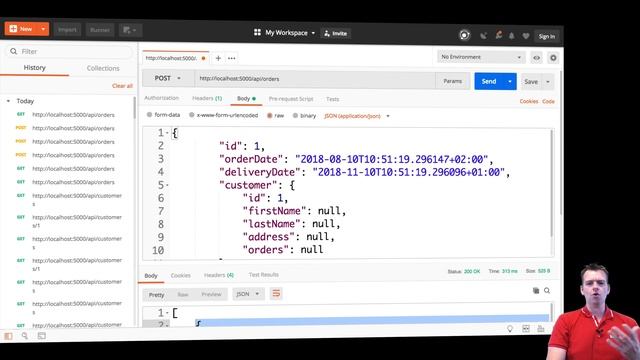Screen dimensions: 640x360
Task: Click the Import button
Action: click(67, 30)
